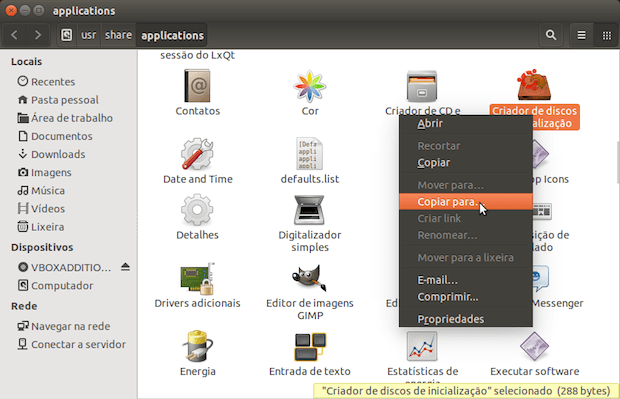The width and height of the screenshot is (620, 399).
Task: Select the Executar software icon
Action: 534,346
